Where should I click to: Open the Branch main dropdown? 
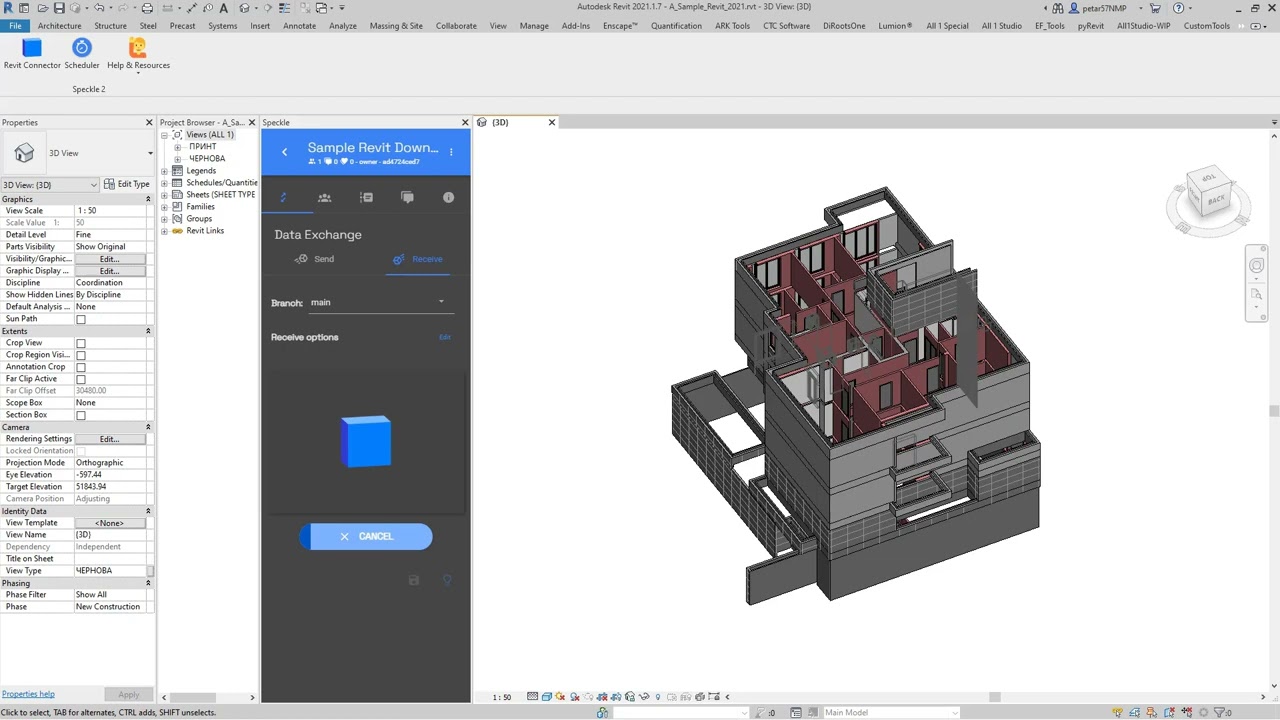pyautogui.click(x=378, y=303)
